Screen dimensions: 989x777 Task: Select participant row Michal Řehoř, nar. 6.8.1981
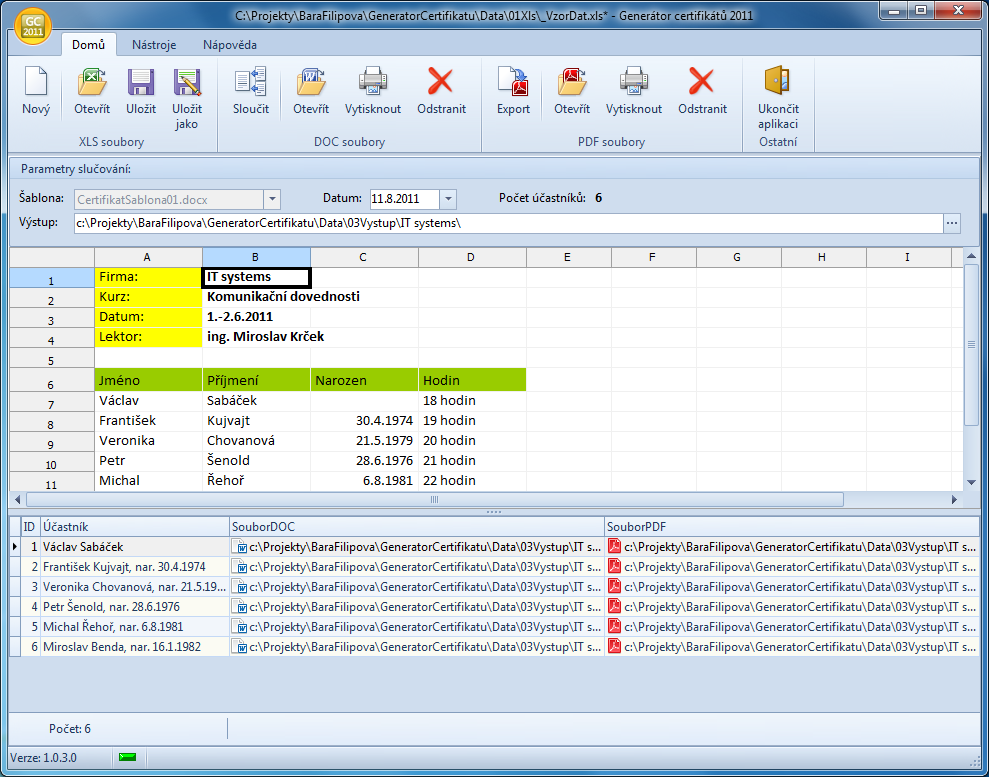[494, 626]
